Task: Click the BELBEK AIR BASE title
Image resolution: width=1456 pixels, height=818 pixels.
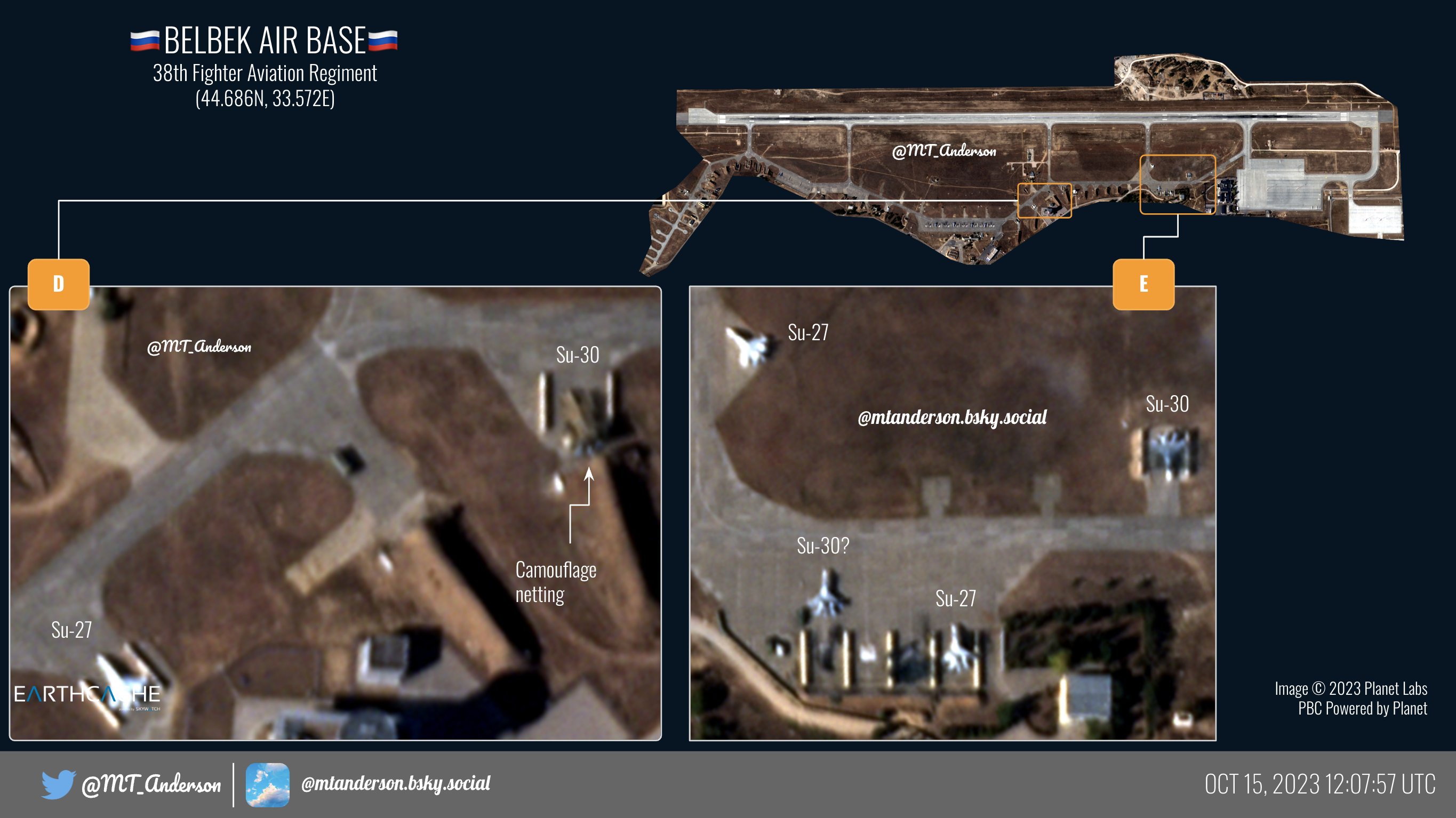Action: click(265, 41)
